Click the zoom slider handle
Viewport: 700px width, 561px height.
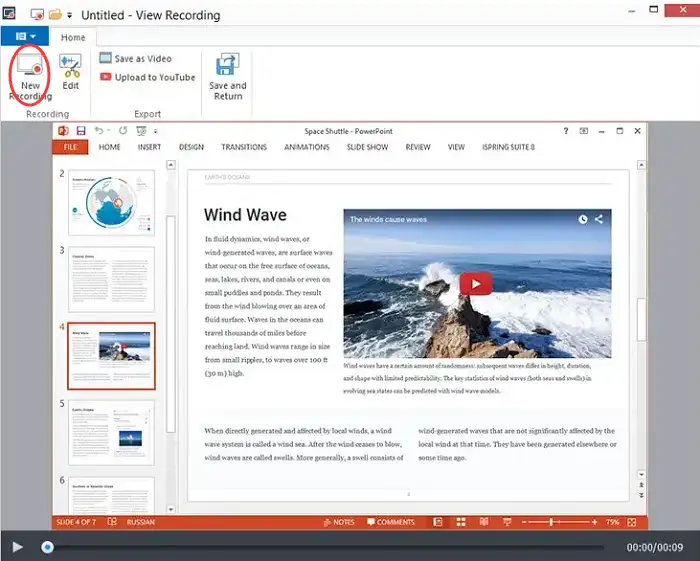(552, 522)
